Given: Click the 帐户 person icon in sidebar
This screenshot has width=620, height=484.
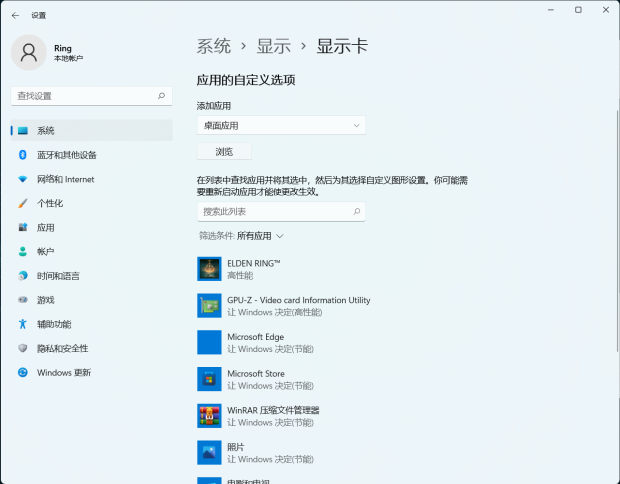Looking at the screenshot, I should tap(23, 251).
